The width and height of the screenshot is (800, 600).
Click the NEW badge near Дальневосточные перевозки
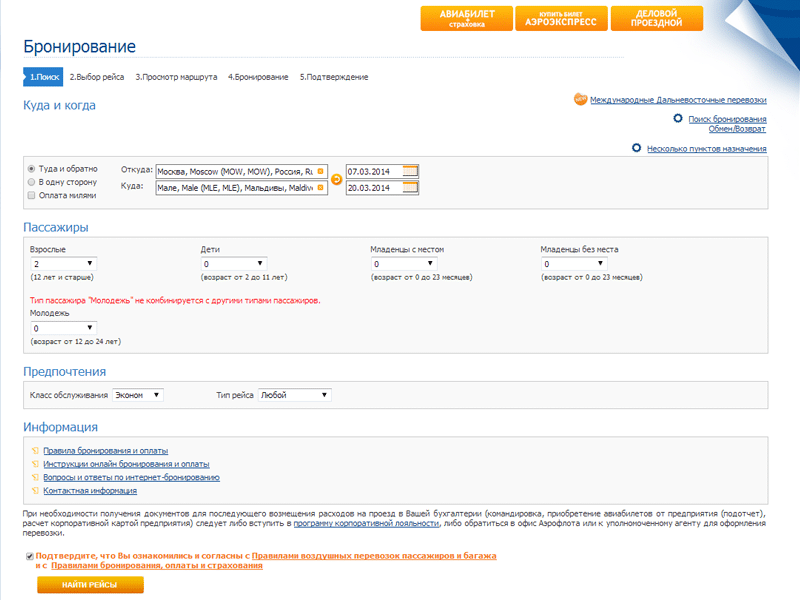tap(580, 99)
